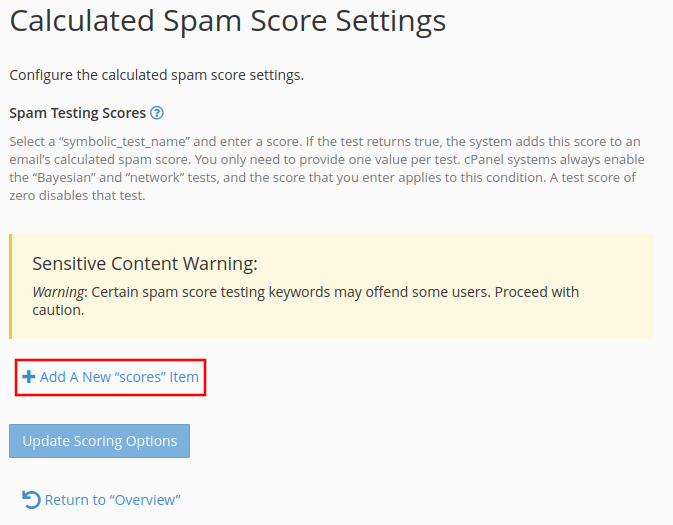Click the italic "Warning" word

click(x=58, y=292)
